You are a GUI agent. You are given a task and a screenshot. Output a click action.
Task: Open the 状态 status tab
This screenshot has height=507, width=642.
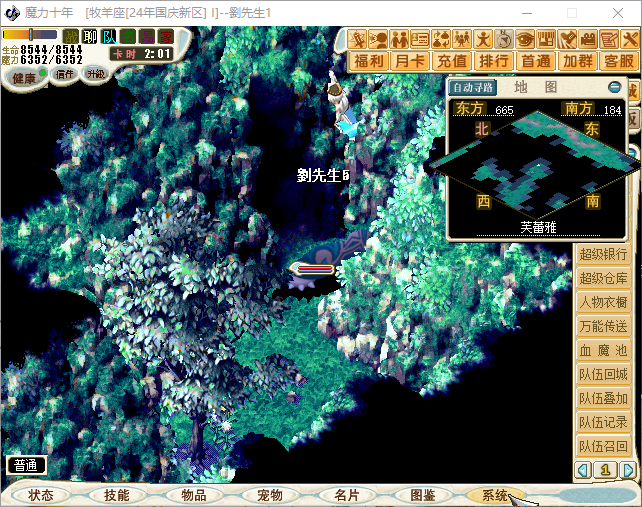tap(41, 495)
